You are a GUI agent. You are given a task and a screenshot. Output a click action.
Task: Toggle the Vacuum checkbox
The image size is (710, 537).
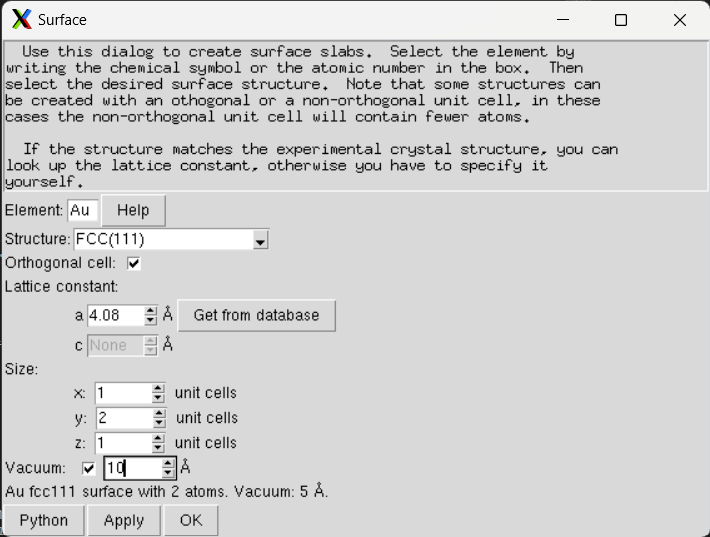click(89, 468)
